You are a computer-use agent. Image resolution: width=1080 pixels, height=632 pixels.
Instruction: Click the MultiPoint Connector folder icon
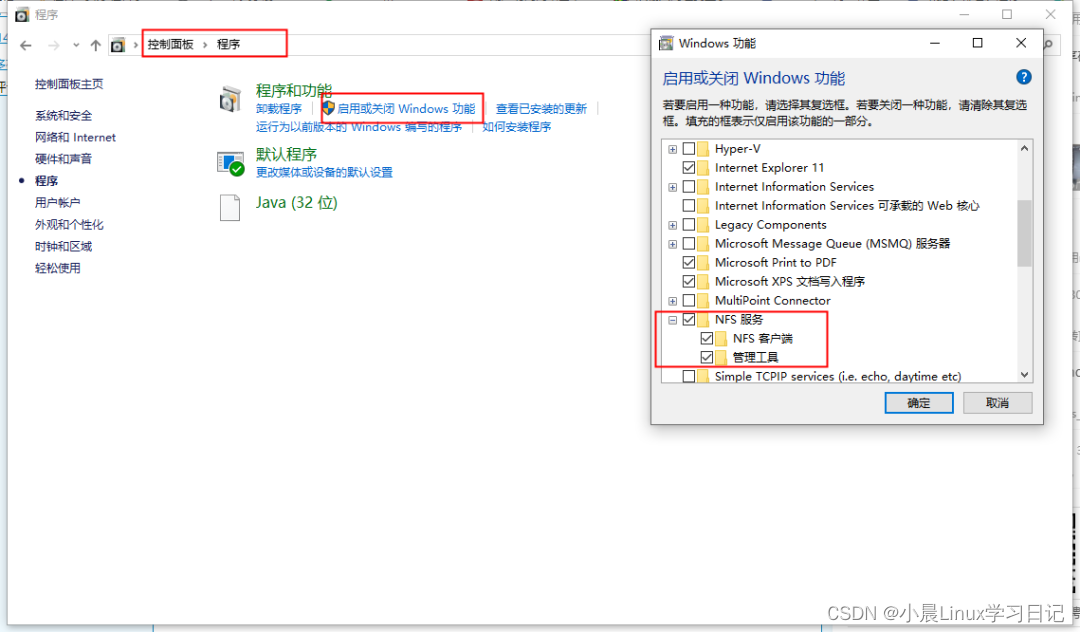[x=703, y=301]
